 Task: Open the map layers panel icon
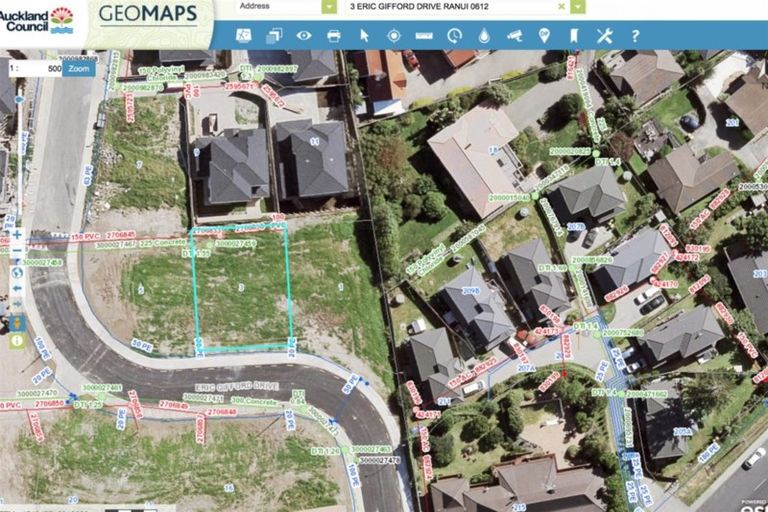273,36
